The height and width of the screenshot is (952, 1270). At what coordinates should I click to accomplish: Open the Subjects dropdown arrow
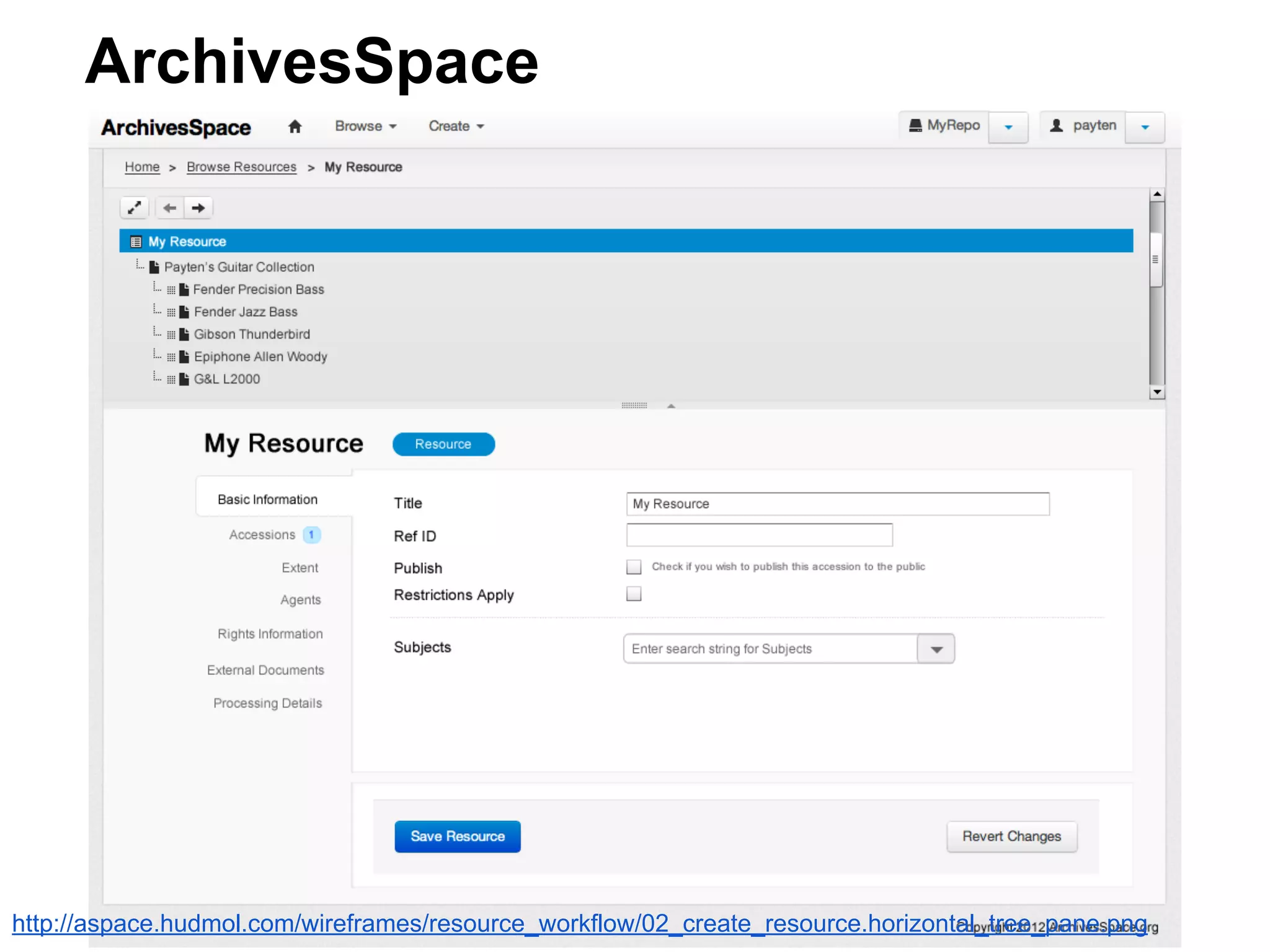pyautogui.click(x=936, y=649)
